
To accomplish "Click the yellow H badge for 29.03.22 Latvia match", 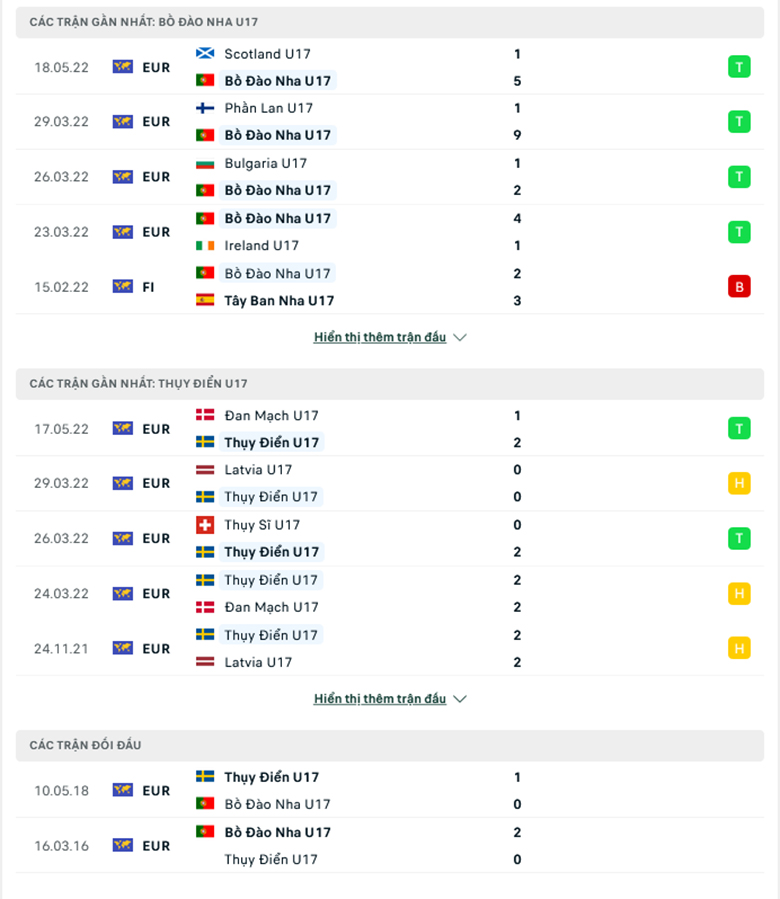I will click(739, 483).
